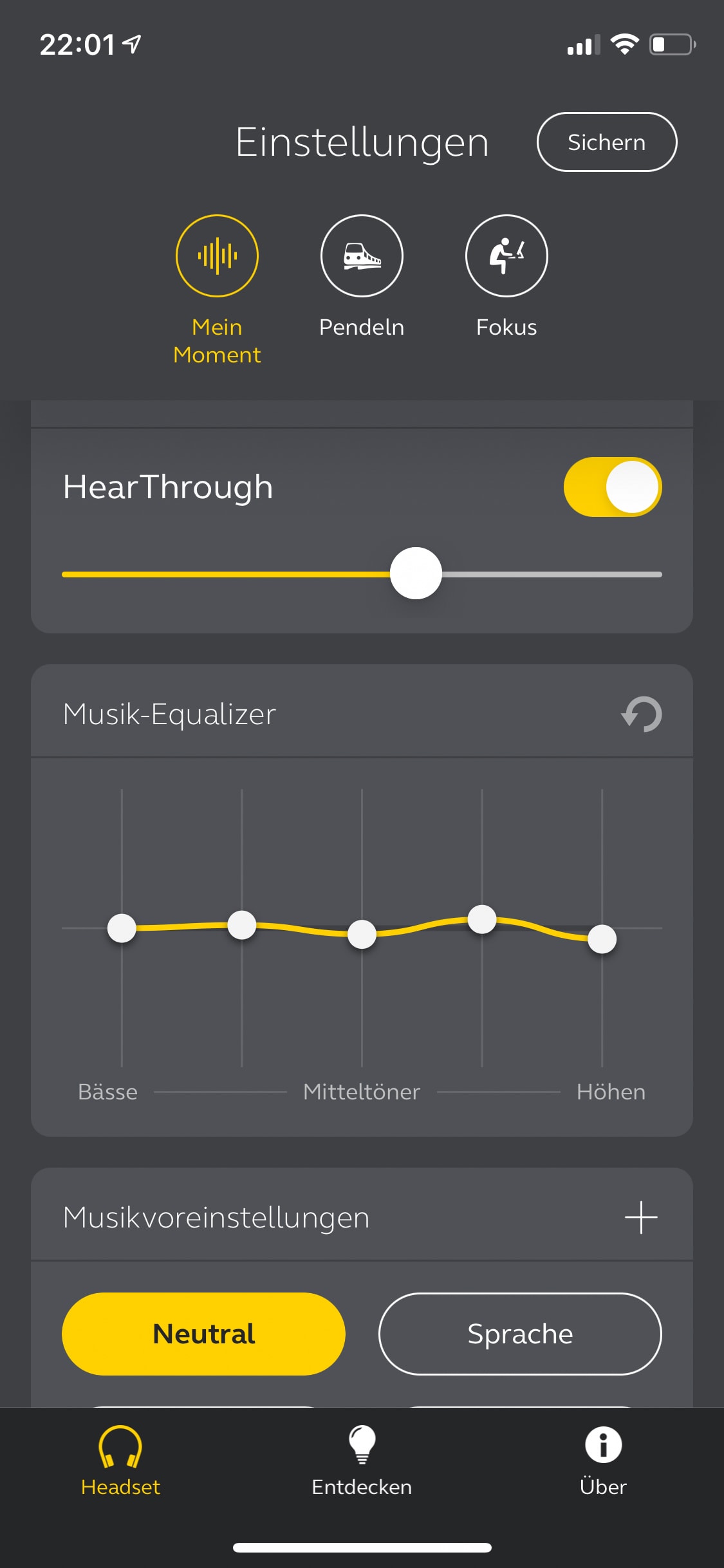724x1568 pixels.
Task: Select the Pendeln train icon
Action: point(362,256)
